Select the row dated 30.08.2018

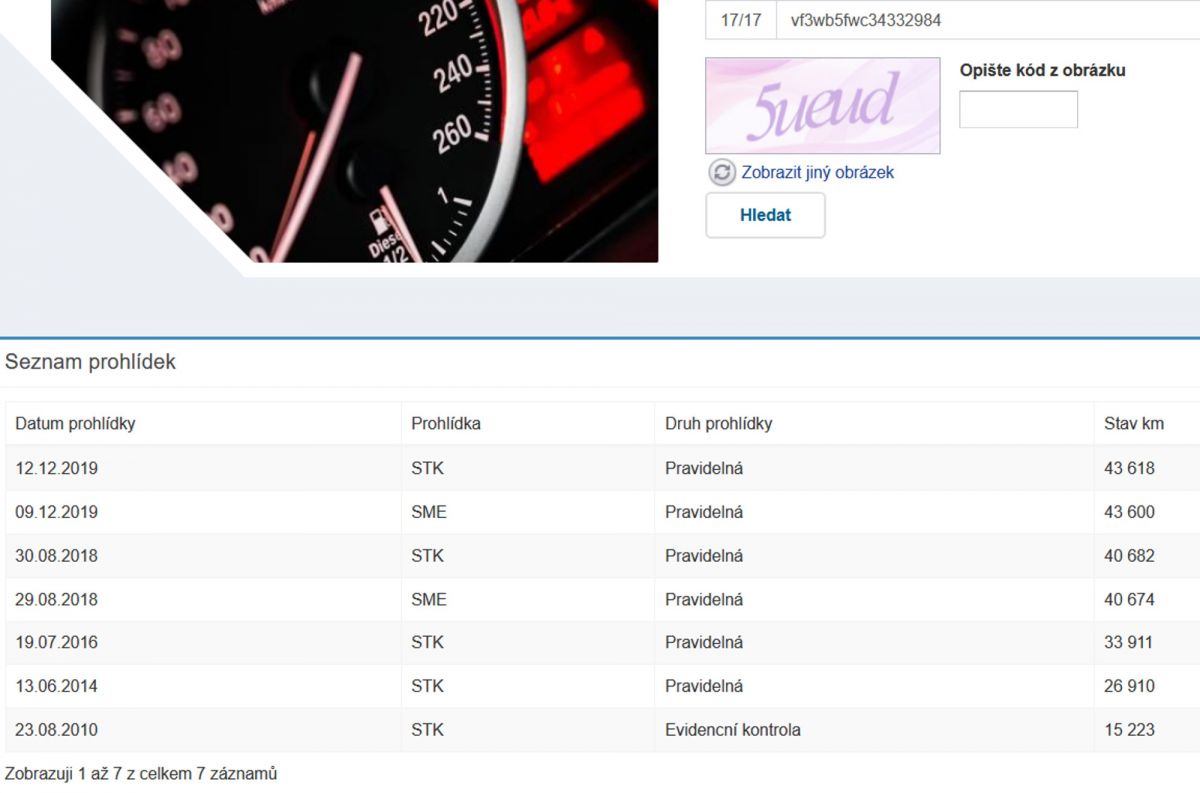pyautogui.click(x=56, y=555)
